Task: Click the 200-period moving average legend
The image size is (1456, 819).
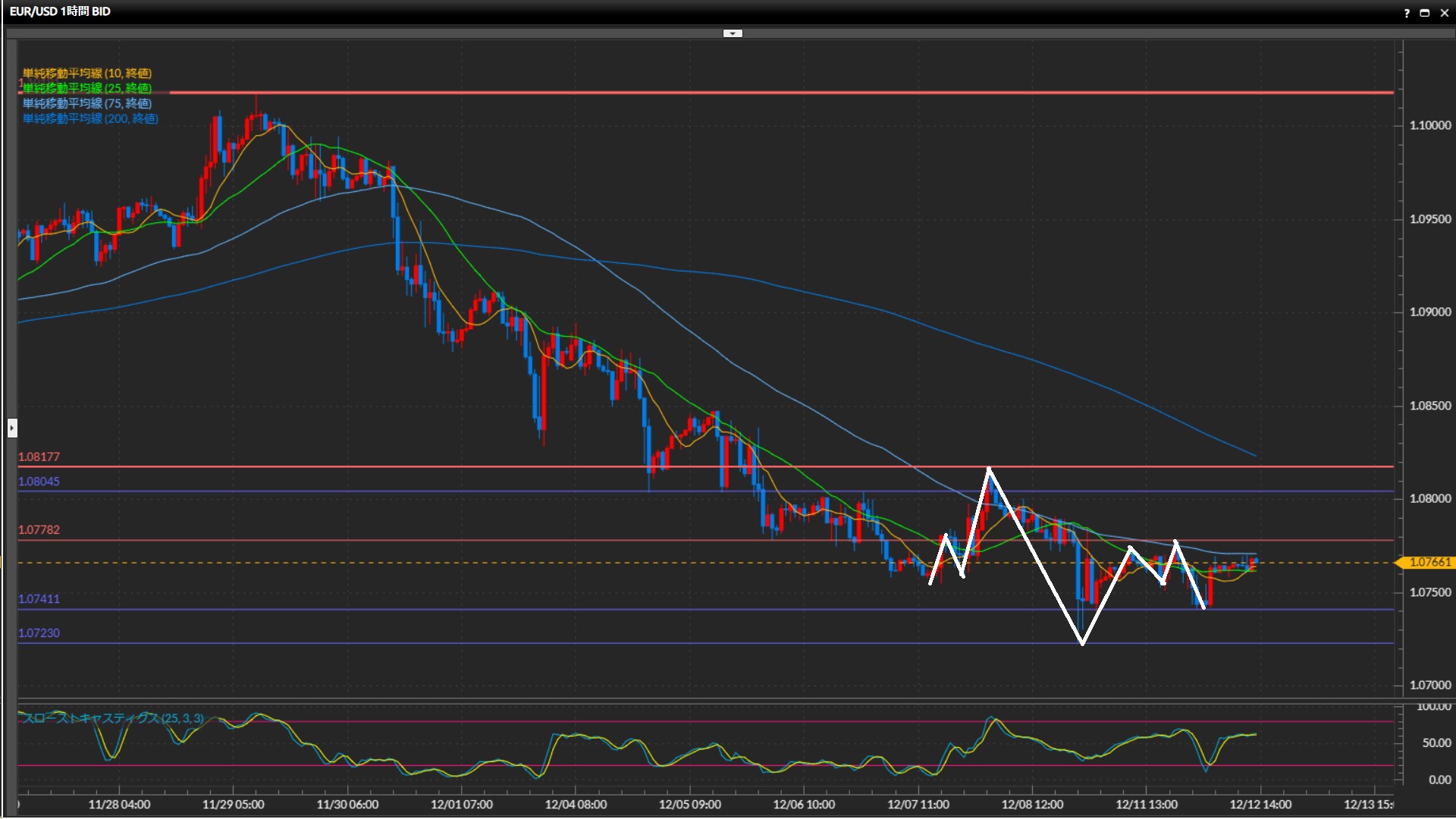Action: click(x=89, y=118)
